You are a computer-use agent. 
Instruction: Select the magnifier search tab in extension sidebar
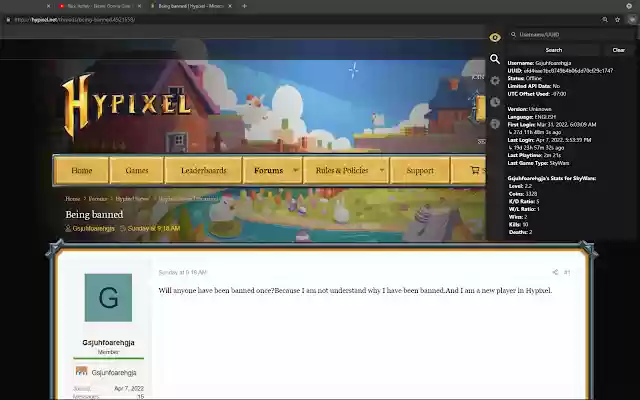(495, 59)
